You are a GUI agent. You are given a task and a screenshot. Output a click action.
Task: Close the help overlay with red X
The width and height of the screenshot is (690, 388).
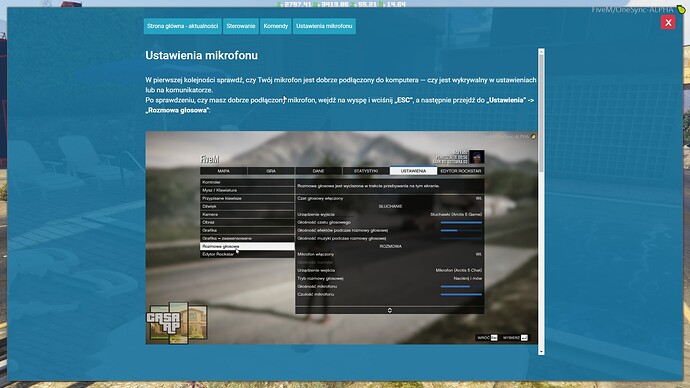(x=668, y=22)
